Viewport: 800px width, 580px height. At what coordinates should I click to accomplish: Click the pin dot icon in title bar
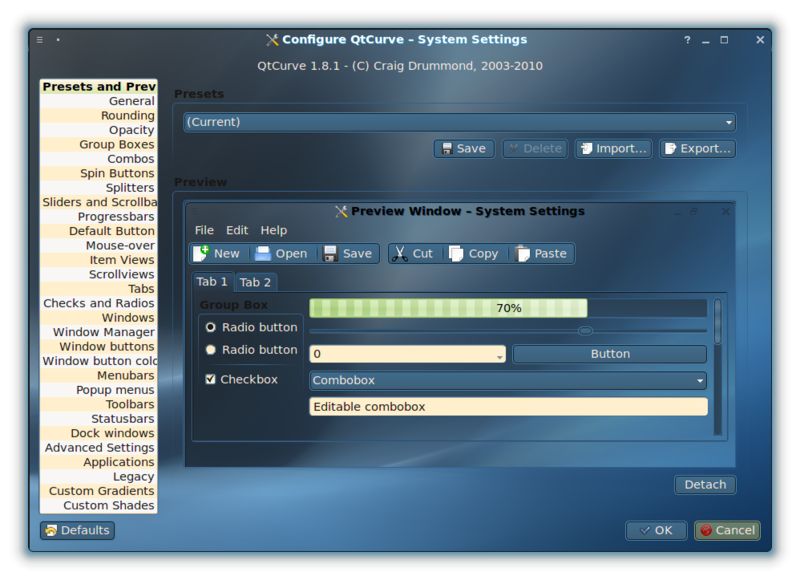click(58, 40)
